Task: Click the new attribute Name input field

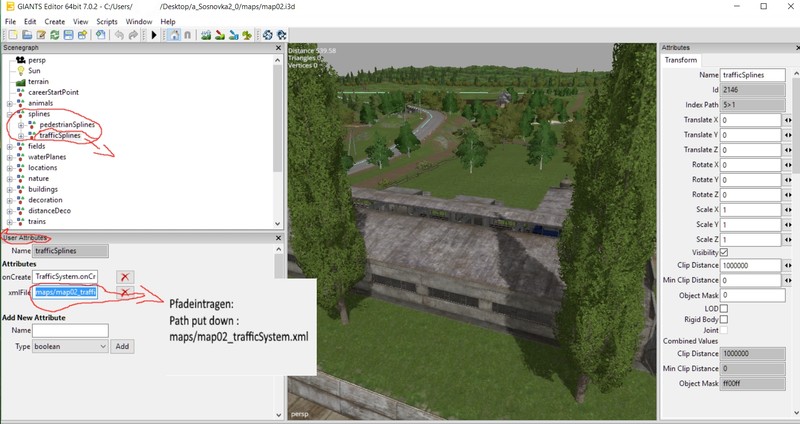Action: tap(70, 330)
